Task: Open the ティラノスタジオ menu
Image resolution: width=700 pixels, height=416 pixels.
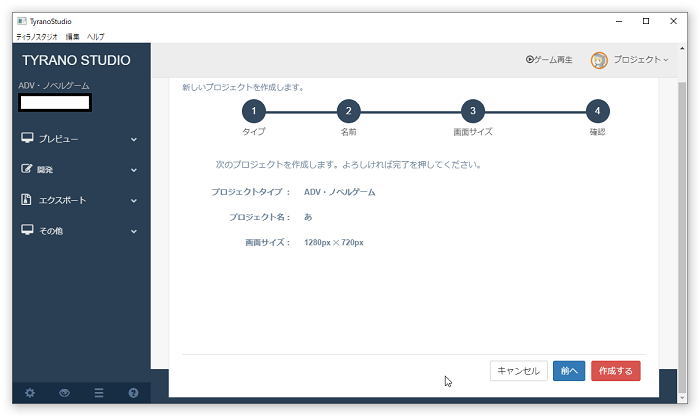Action: (36, 36)
